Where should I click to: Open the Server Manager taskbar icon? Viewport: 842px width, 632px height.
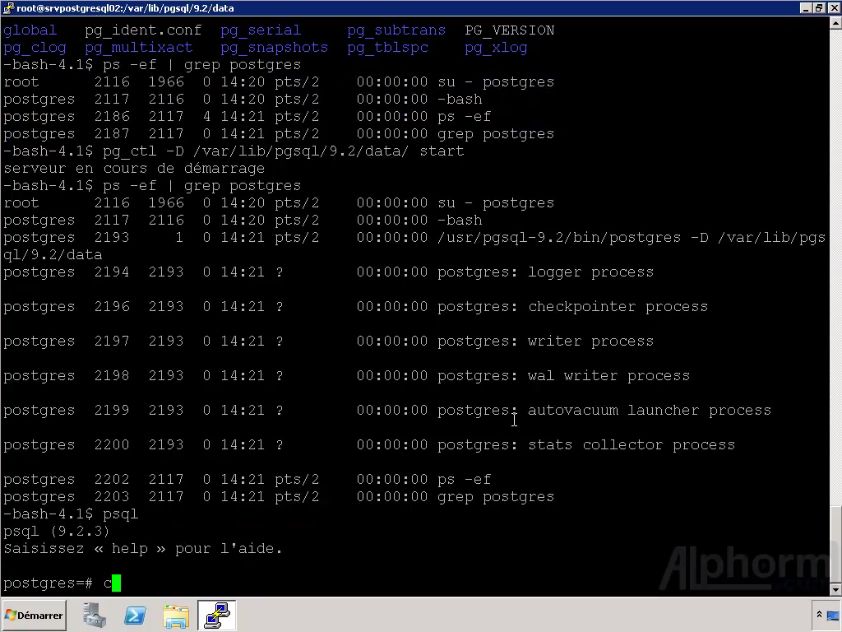[95, 615]
